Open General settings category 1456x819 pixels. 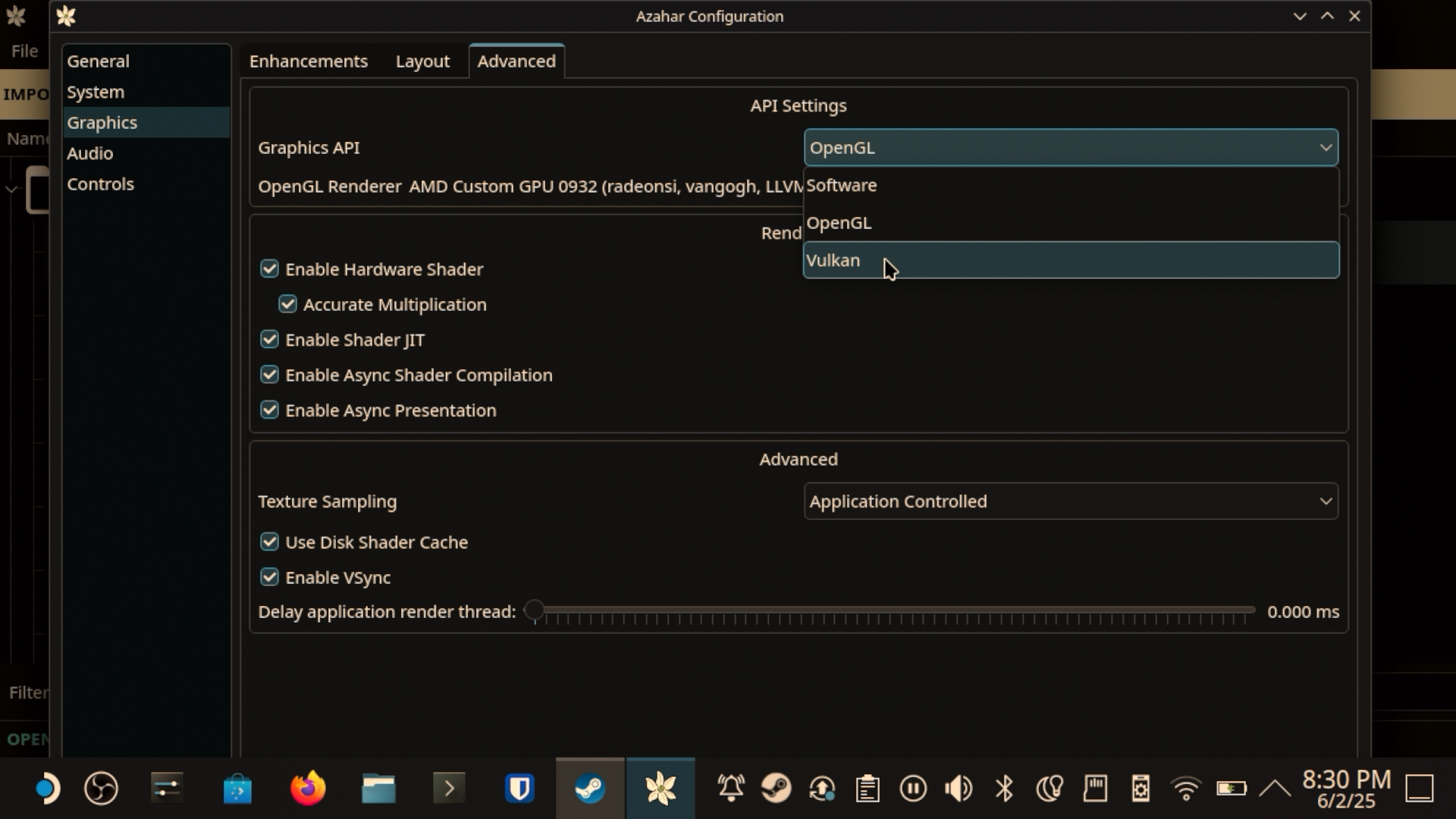[146, 61]
